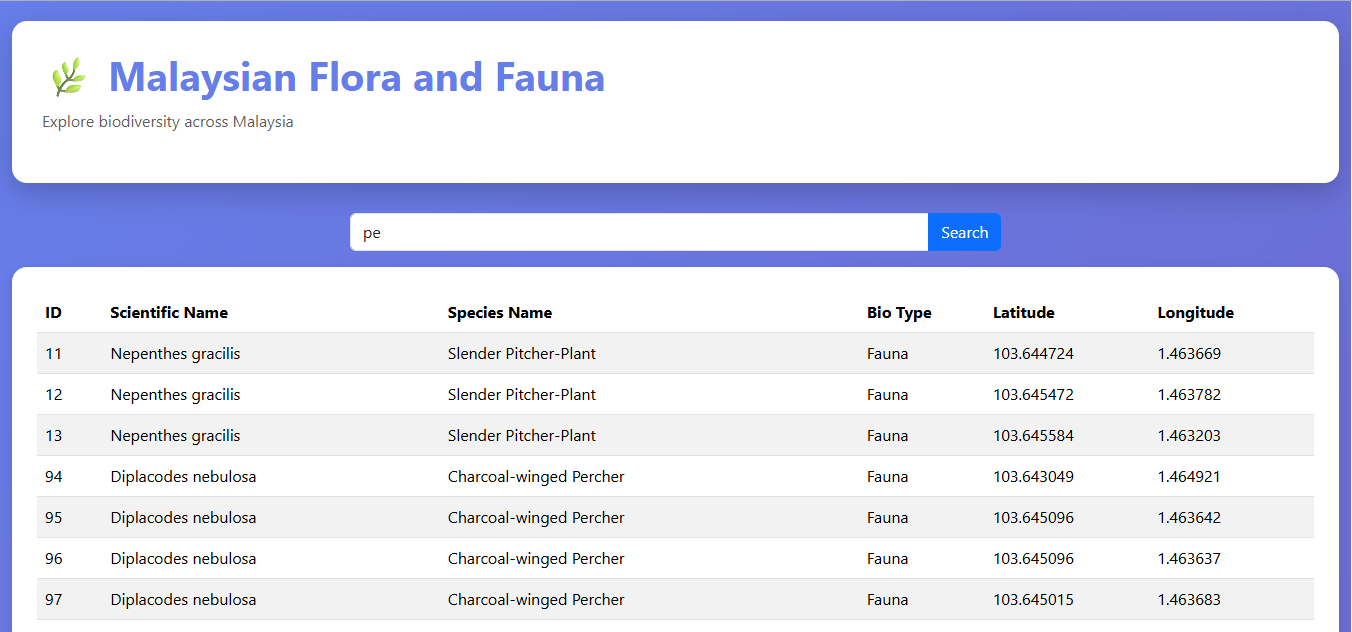Screen dimensions: 1352x632
Task: Click 'Slender Pitcher-Plant' in row 13
Action: (522, 435)
